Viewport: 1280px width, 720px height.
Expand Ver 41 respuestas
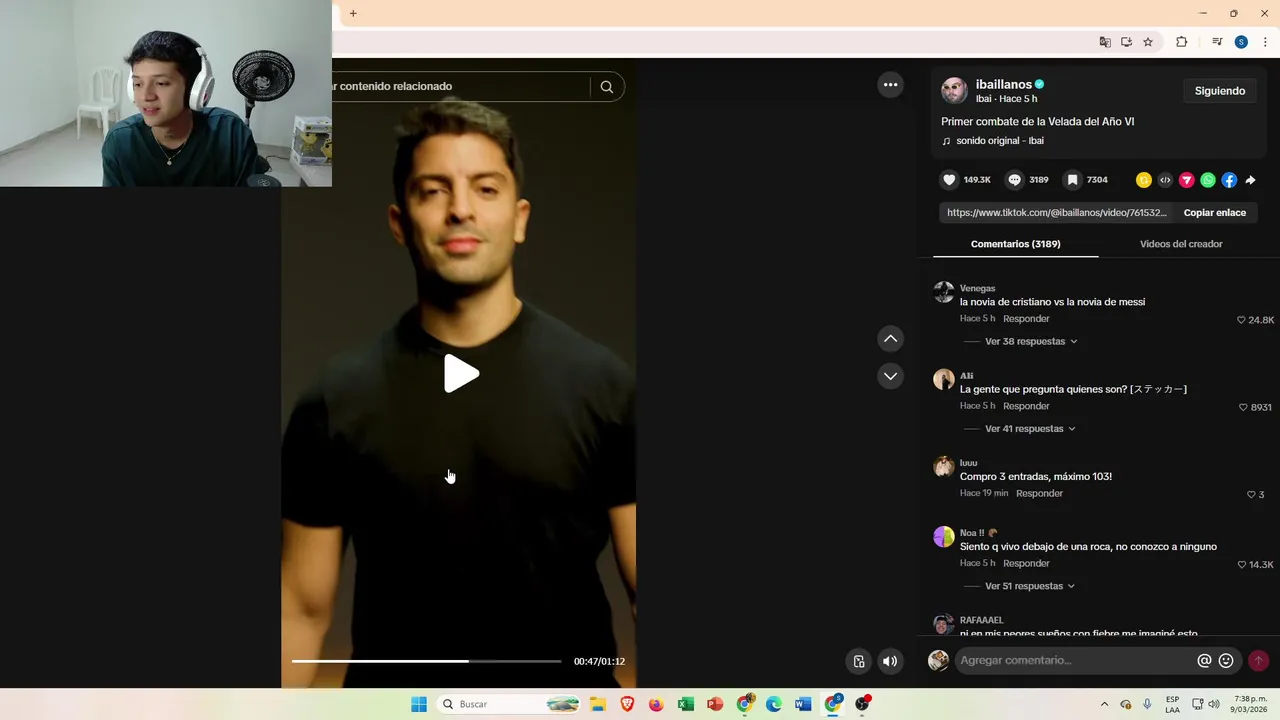point(1030,428)
